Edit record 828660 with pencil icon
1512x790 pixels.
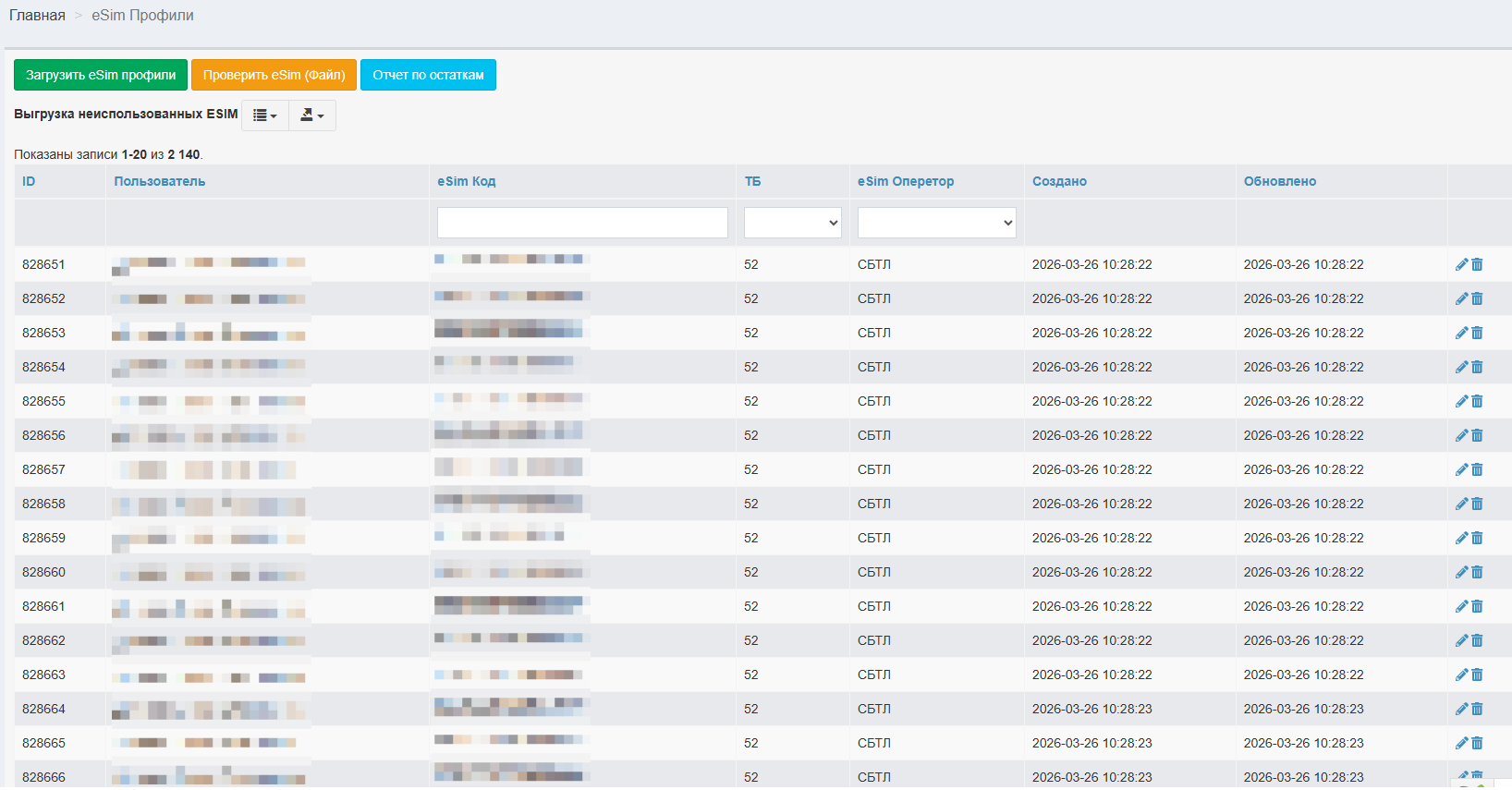(1461, 572)
